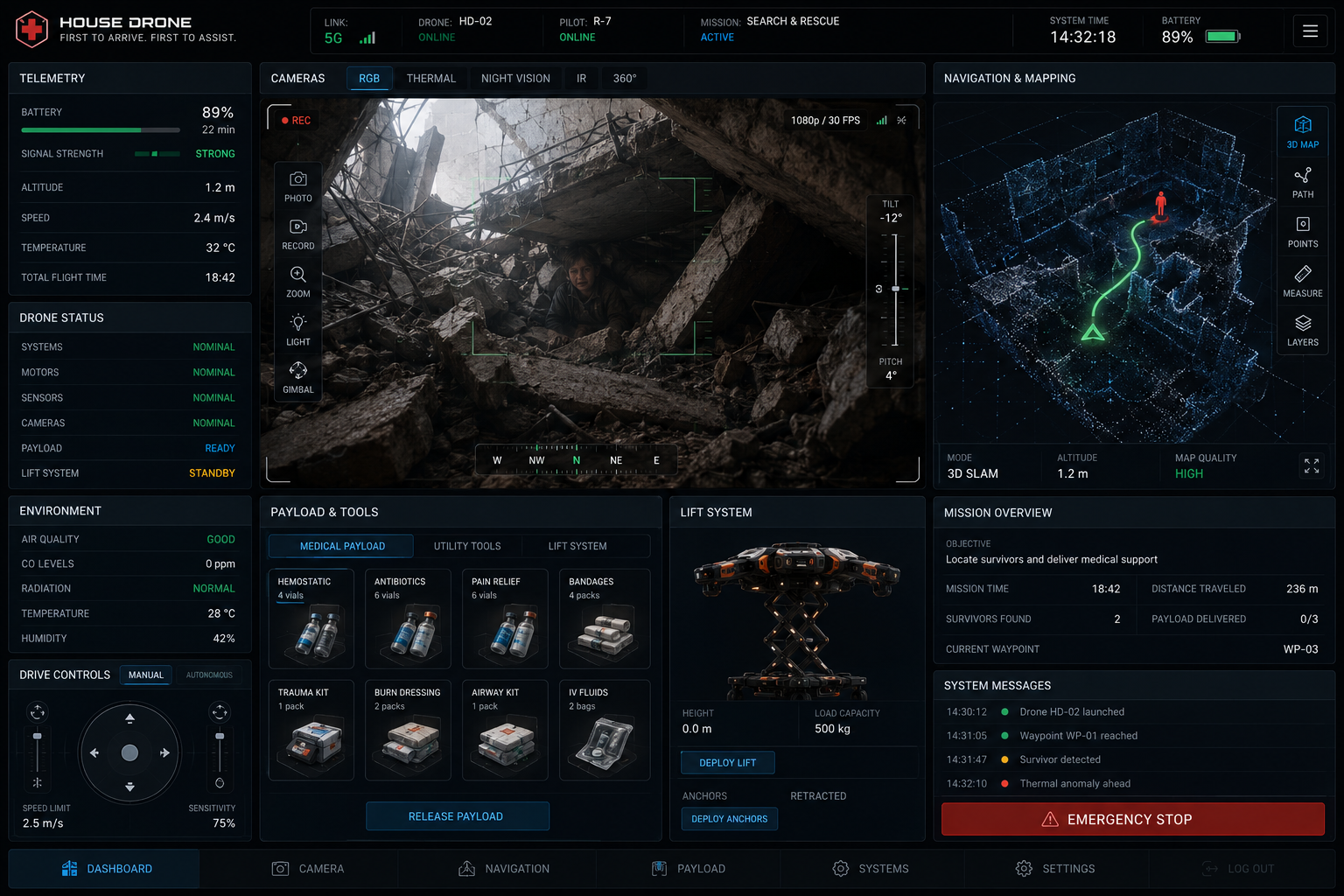Click the 5G signal bars icon
This screenshot has height=896, width=1344.
[x=367, y=38]
